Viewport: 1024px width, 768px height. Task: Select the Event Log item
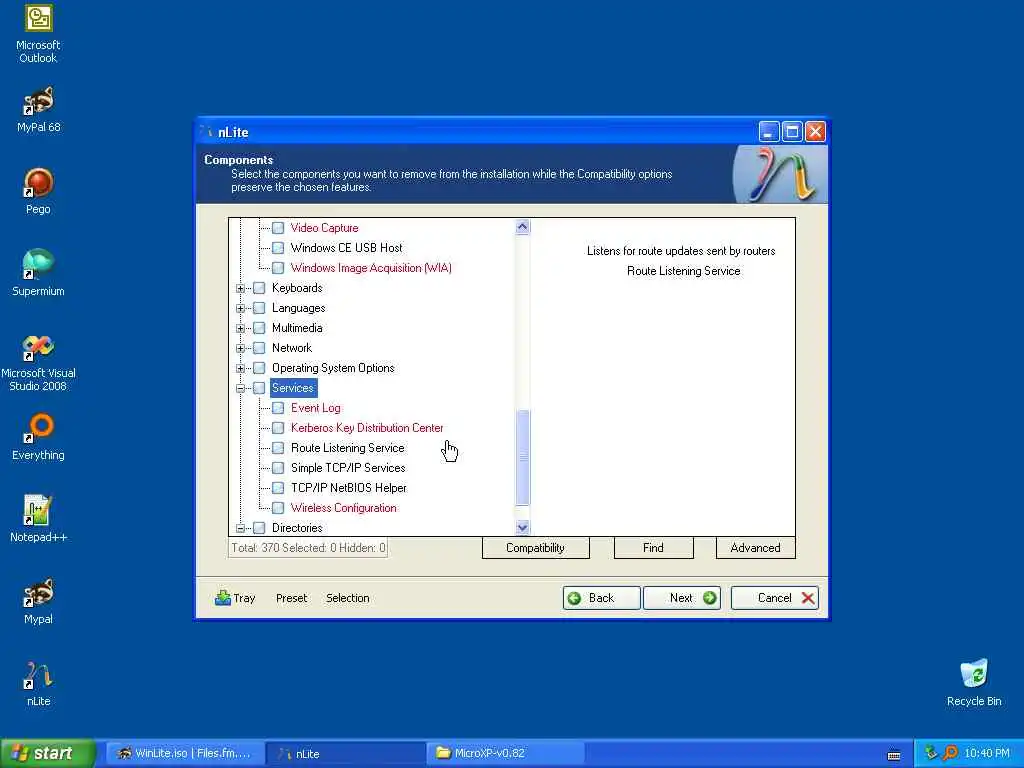pos(315,408)
